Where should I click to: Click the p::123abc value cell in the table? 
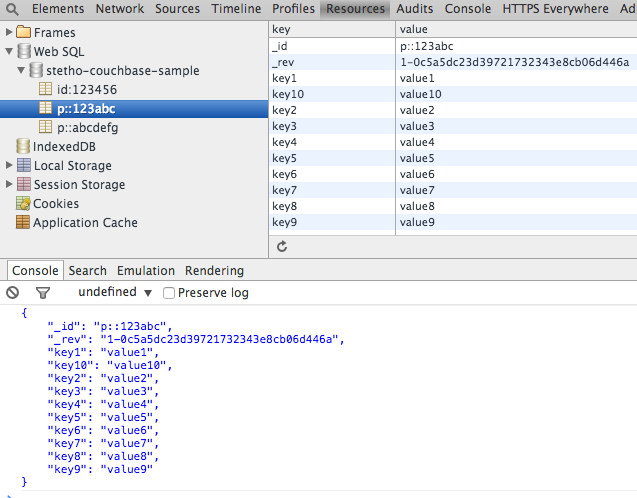click(x=516, y=46)
